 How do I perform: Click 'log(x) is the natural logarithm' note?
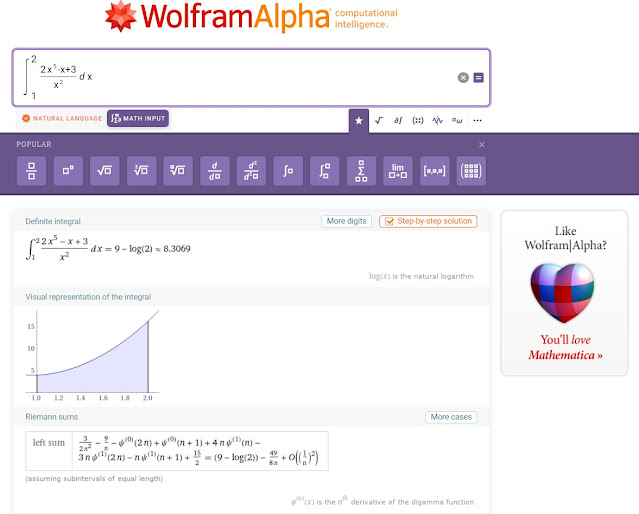421,276
